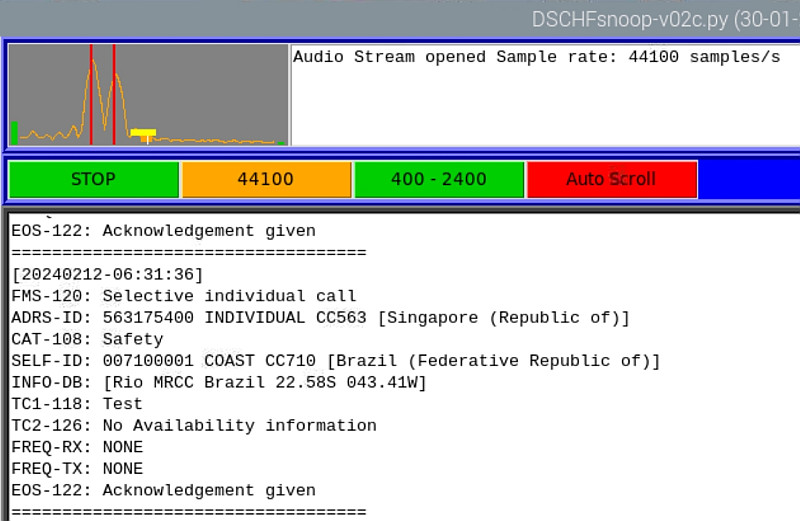Click the tallest orange peak in spectrum graph
The height and width of the screenshot is (521, 800).
tap(94, 62)
